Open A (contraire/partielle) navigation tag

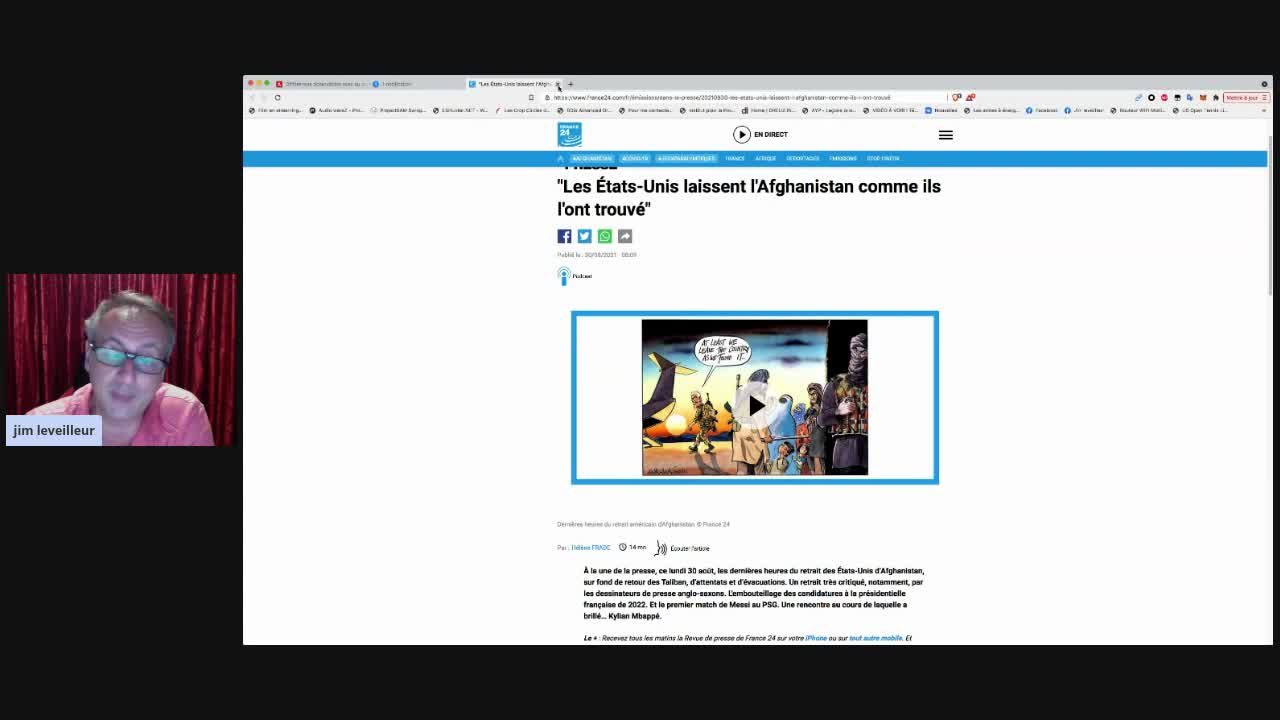click(x=686, y=158)
